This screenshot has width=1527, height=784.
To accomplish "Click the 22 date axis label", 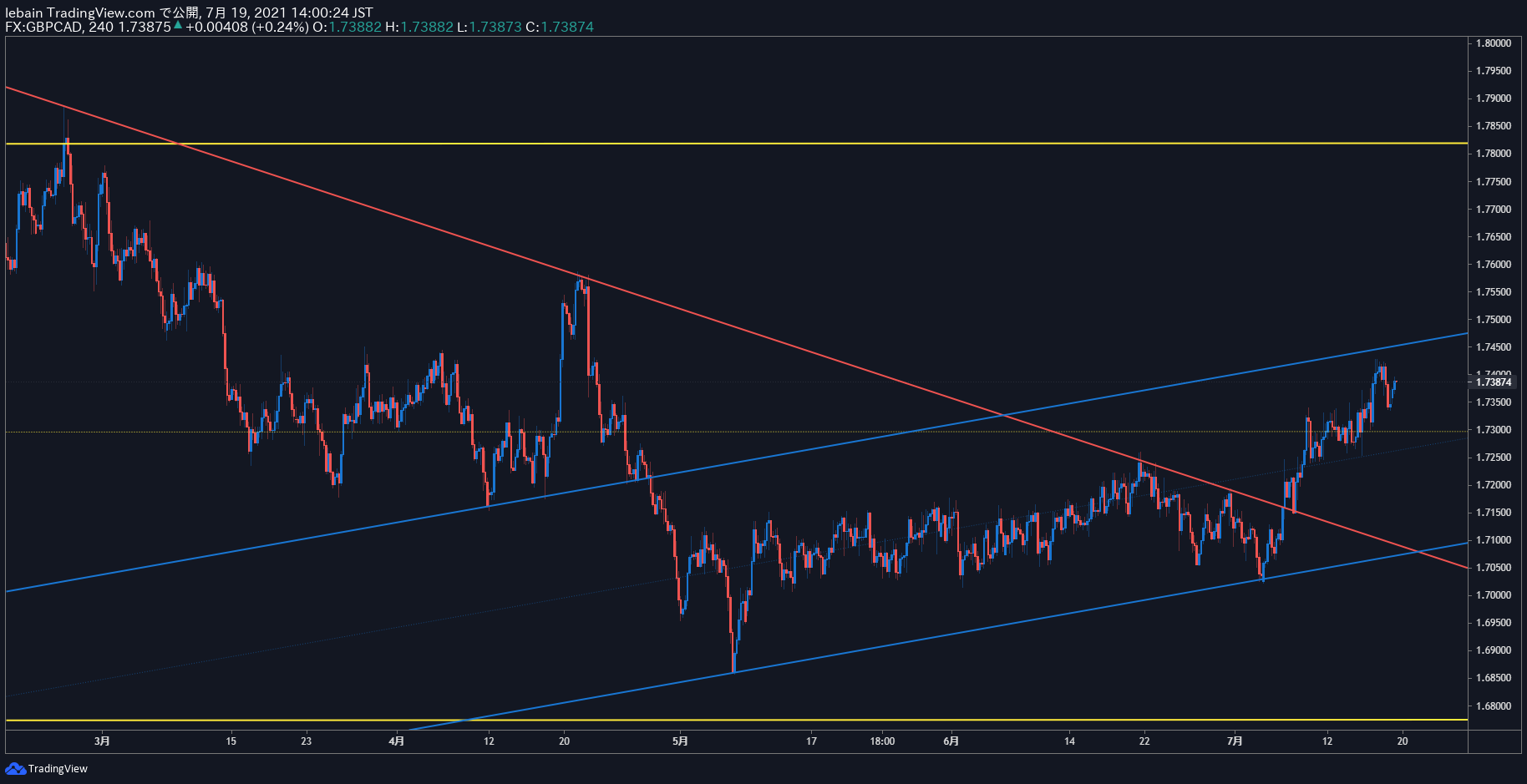I will coord(1144,741).
